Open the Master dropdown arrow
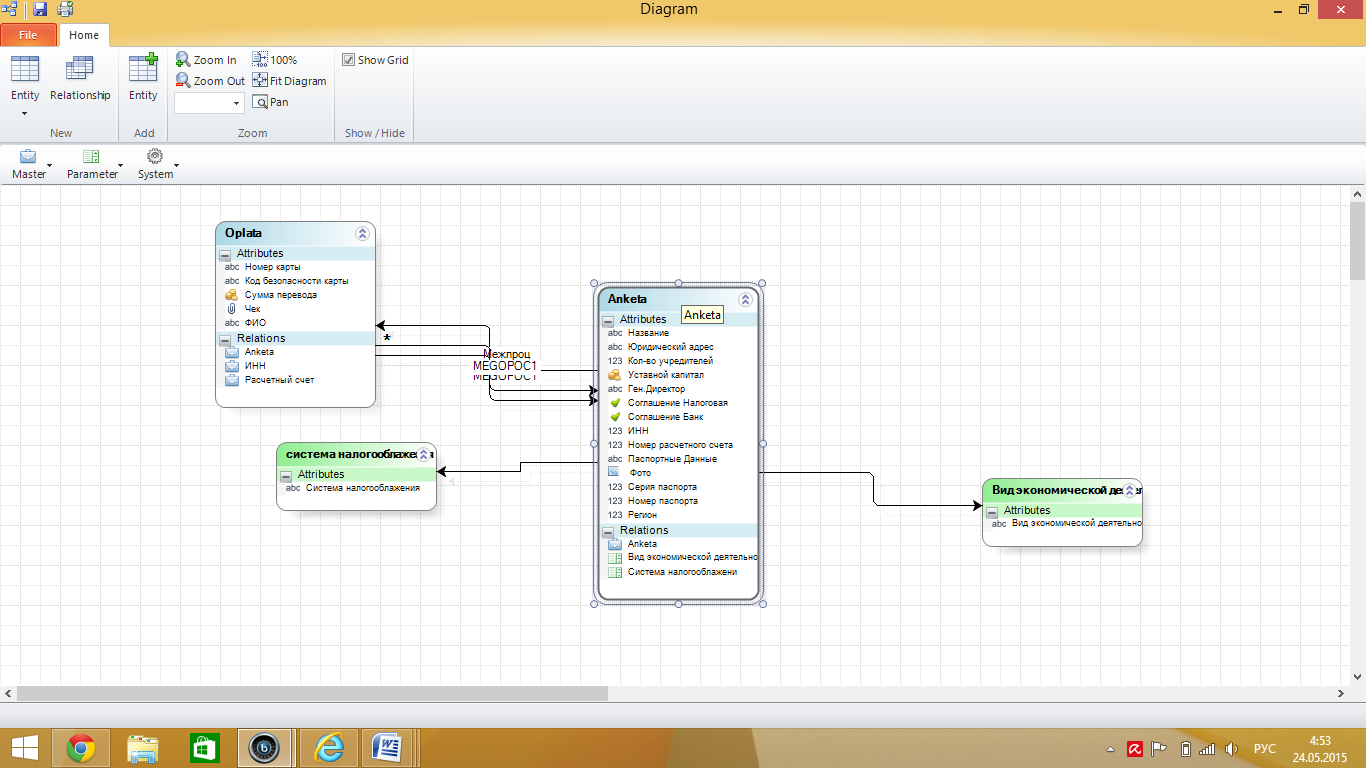Image resolution: width=1366 pixels, height=768 pixels. pos(49,165)
